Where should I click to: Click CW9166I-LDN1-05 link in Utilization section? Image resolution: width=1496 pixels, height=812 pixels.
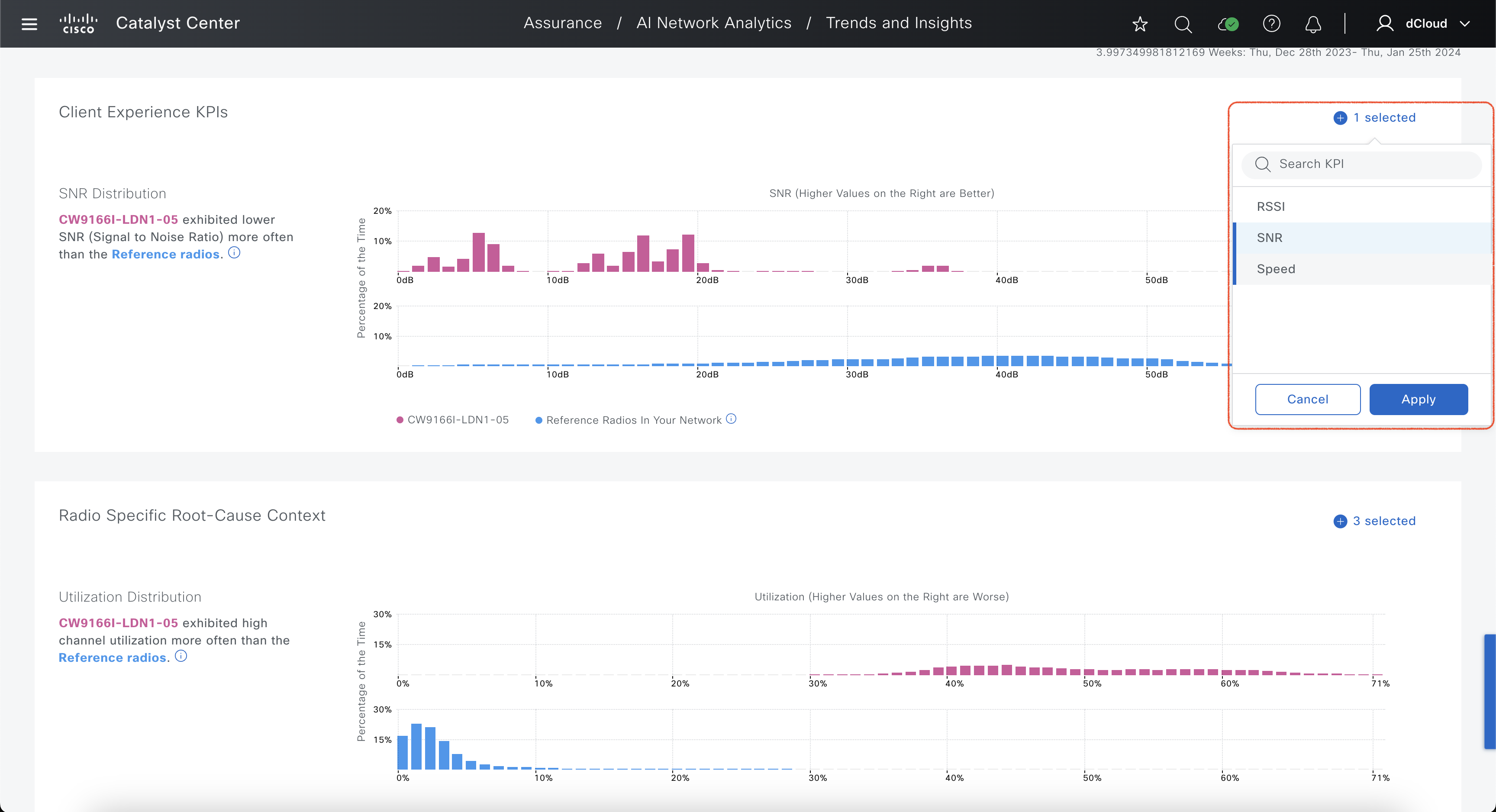[119, 623]
